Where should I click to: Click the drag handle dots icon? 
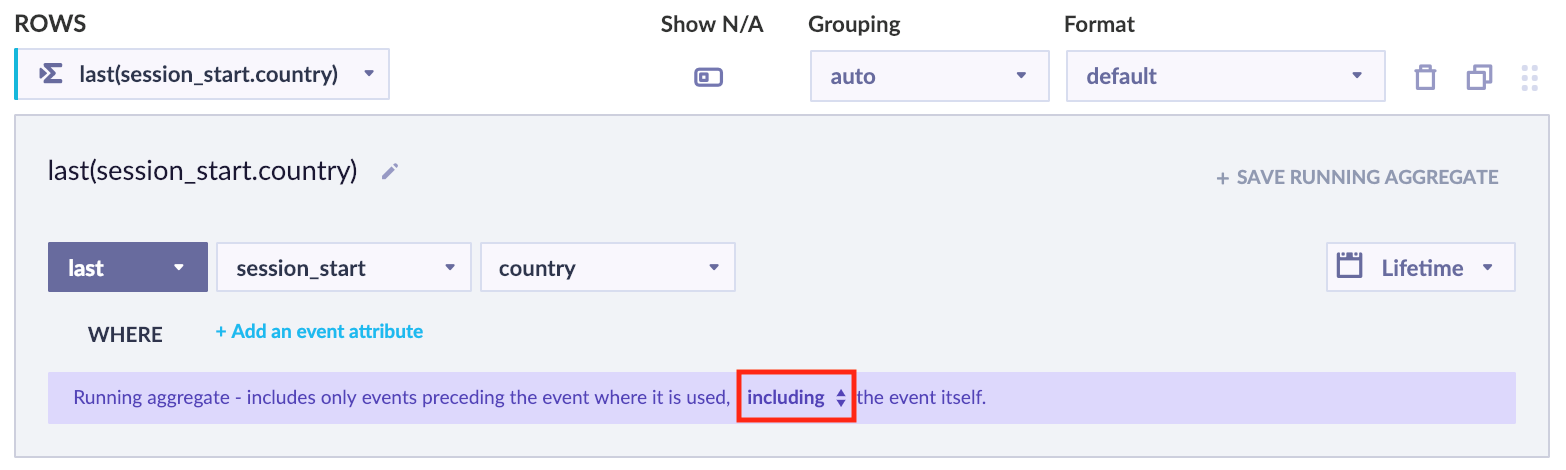[x=1528, y=77]
